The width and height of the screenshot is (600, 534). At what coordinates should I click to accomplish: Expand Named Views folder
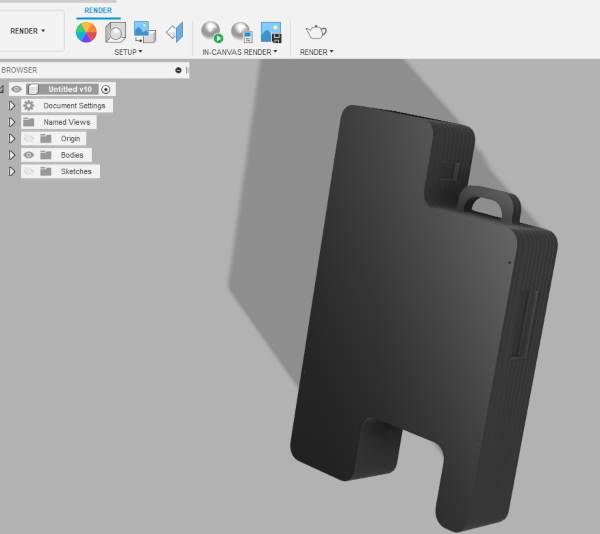pos(12,122)
